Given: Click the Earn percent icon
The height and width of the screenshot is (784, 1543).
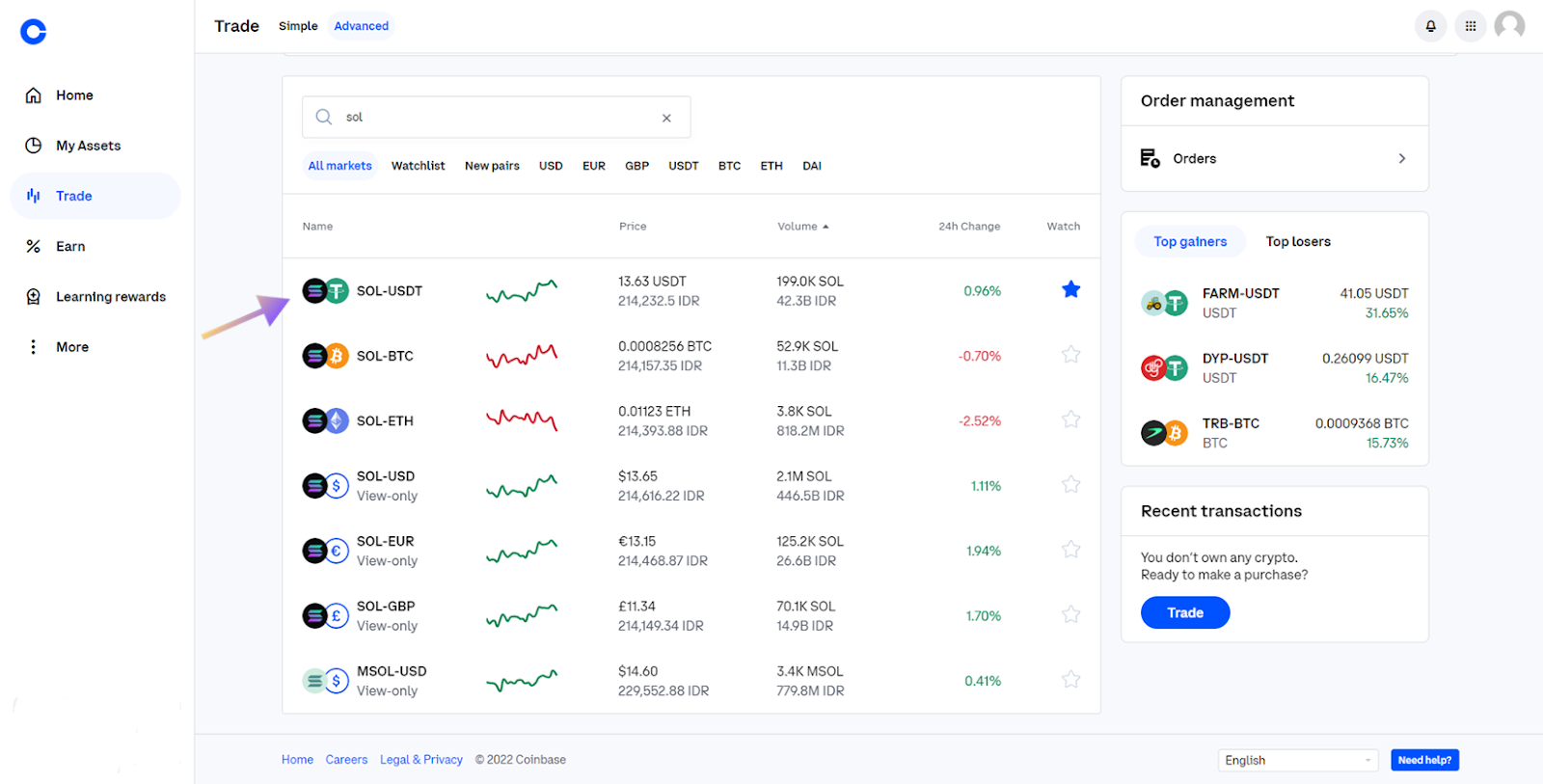Looking at the screenshot, I should (34, 247).
